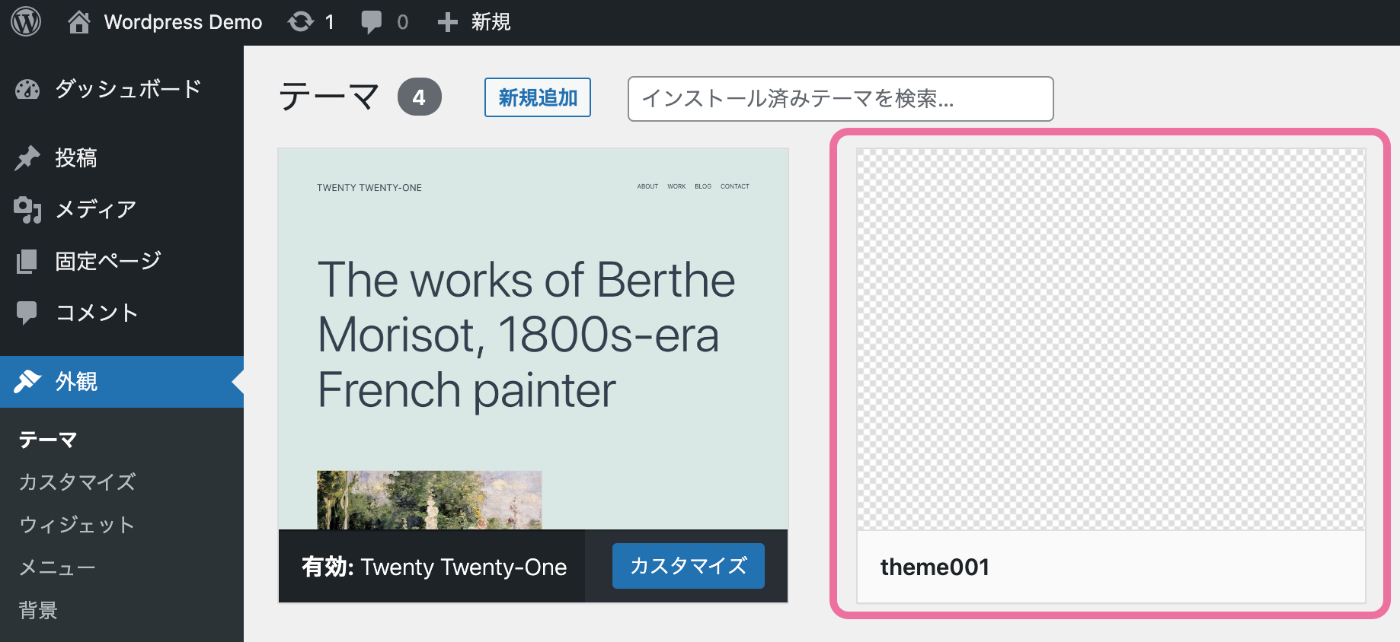The image size is (1400, 642).
Task: Click the 固定ページ pages icon
Action: pyautogui.click(x=27, y=262)
